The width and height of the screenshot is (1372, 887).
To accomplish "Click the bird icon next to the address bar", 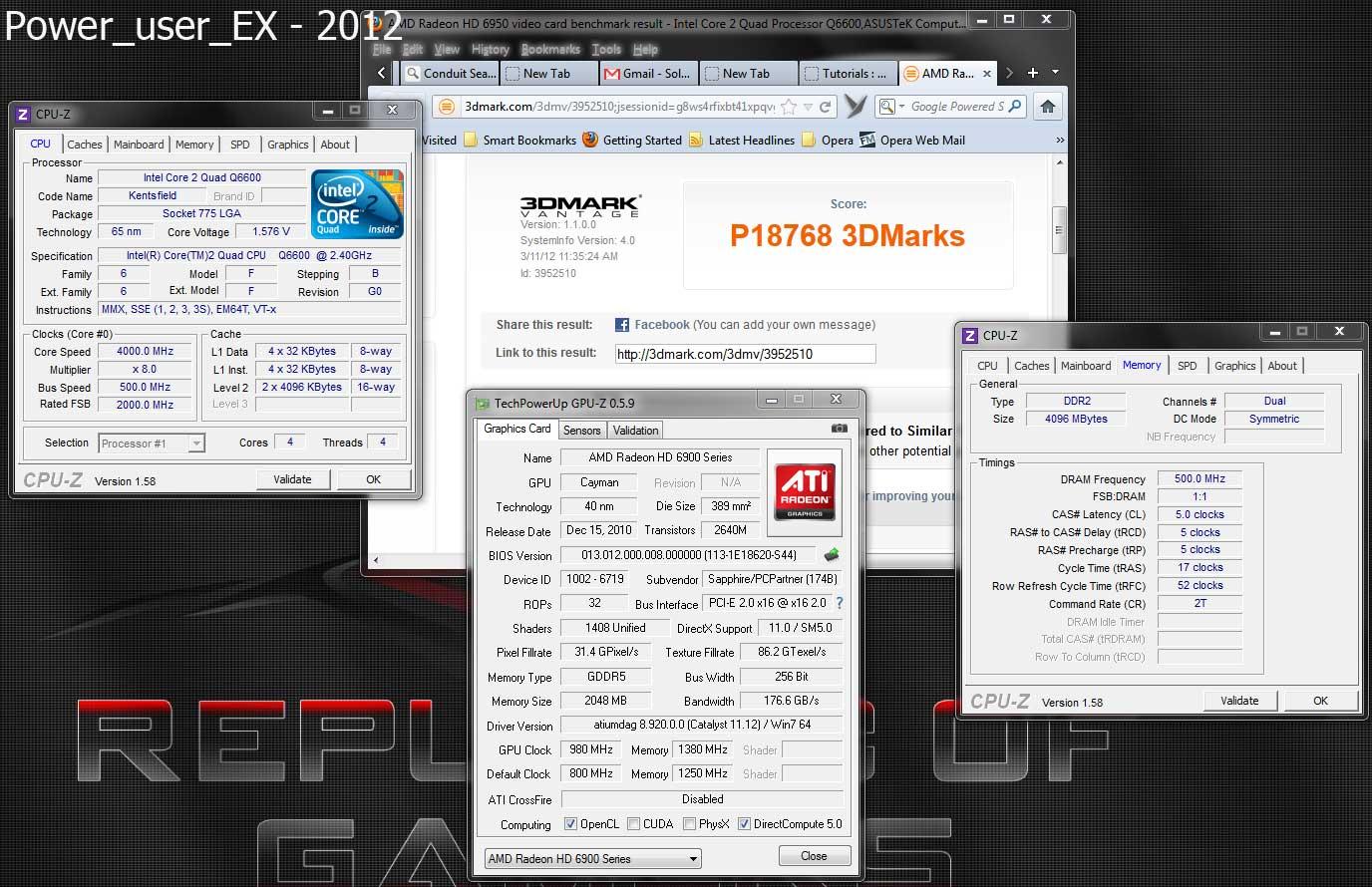I will coord(855,106).
